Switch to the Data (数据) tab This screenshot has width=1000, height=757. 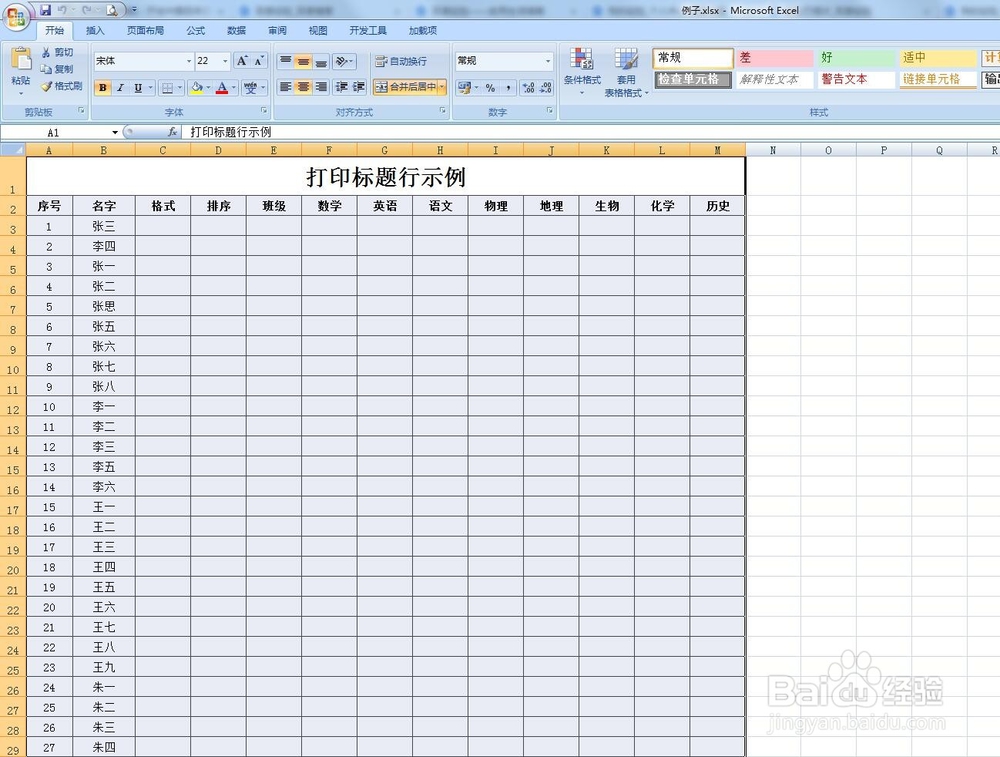tap(237, 31)
